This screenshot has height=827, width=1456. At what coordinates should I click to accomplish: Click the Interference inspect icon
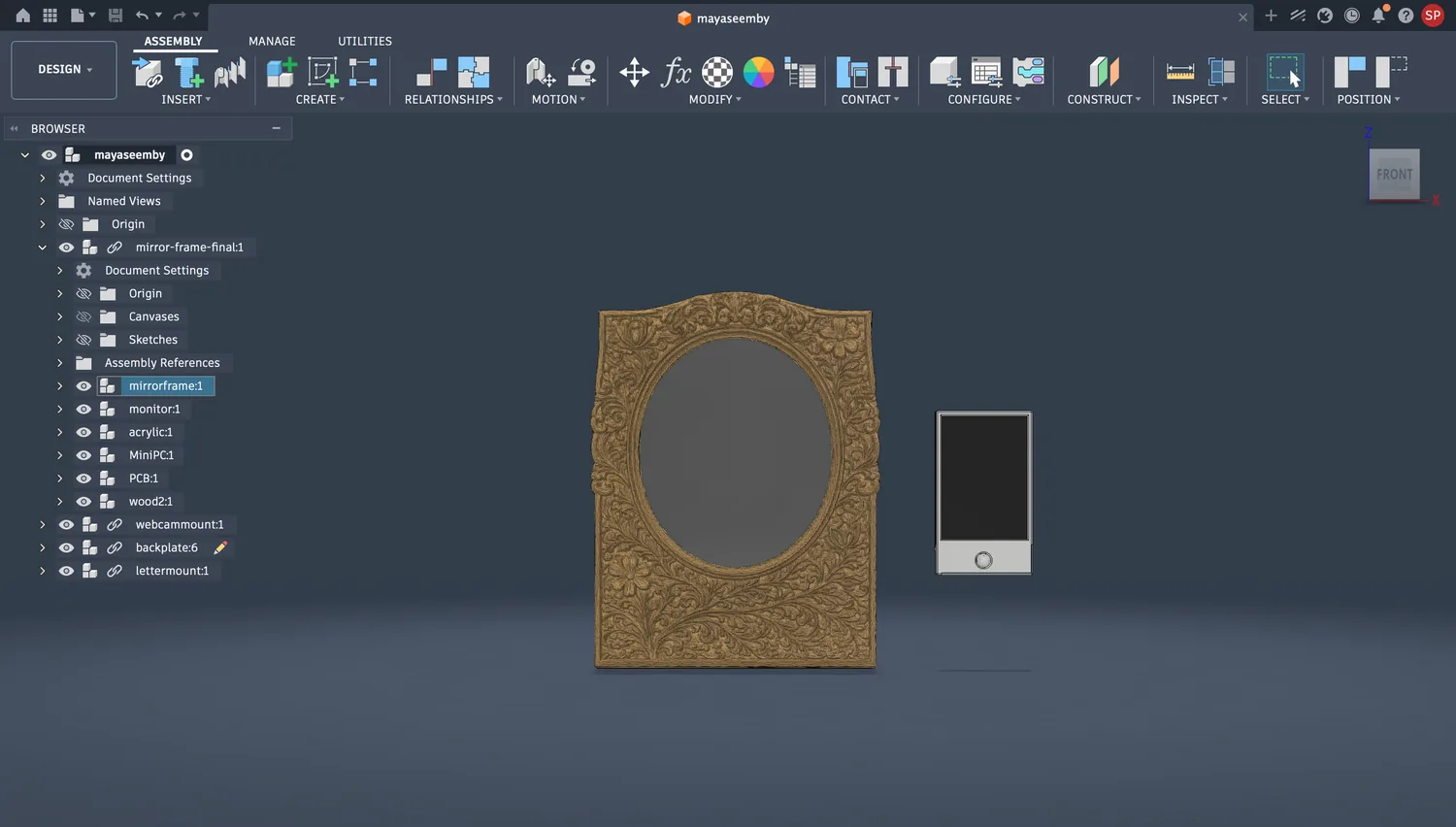1221,73
